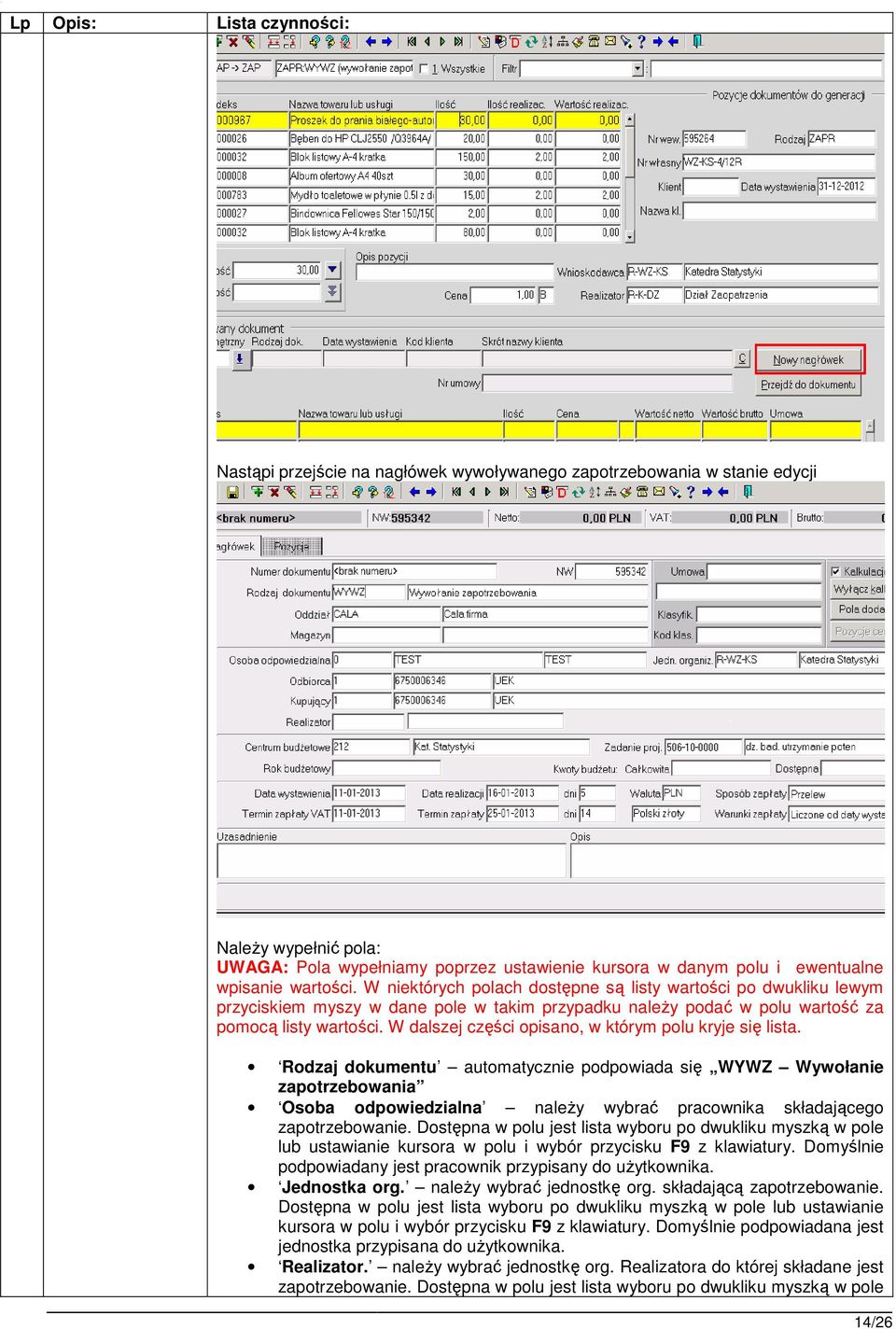Click the Cena field showing 1,00
The width and height of the screenshot is (896, 1329).
[503, 295]
